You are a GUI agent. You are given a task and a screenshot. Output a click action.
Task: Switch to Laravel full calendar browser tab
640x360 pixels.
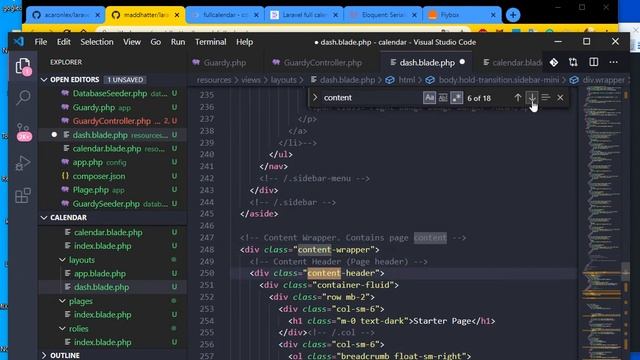coord(304,15)
